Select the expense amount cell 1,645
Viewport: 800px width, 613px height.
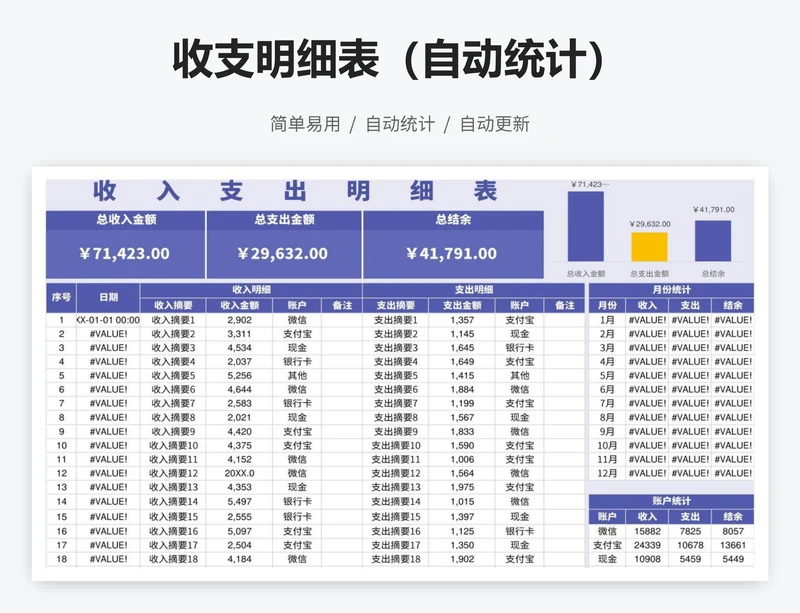[462, 348]
